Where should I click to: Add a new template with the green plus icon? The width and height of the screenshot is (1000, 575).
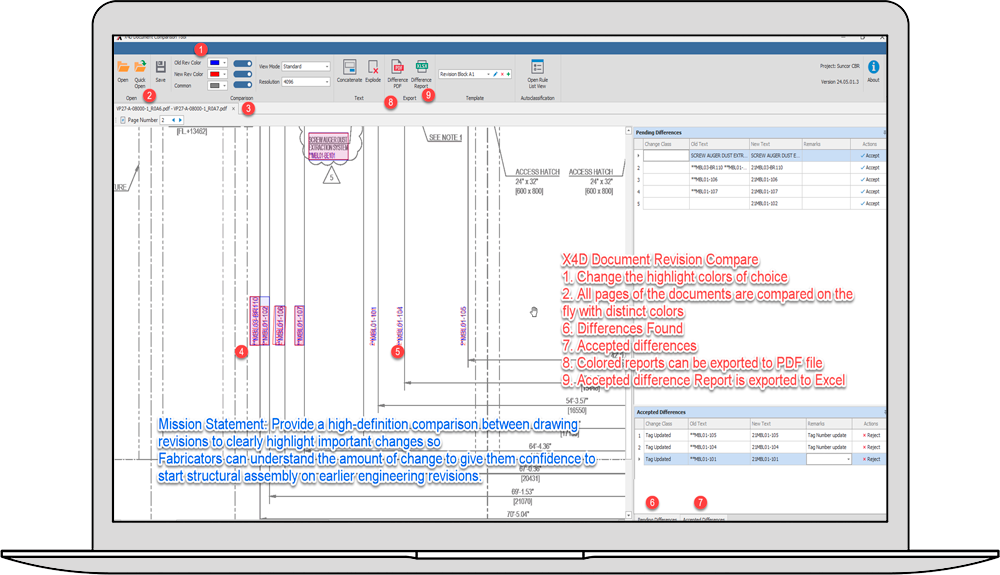[x=508, y=75]
